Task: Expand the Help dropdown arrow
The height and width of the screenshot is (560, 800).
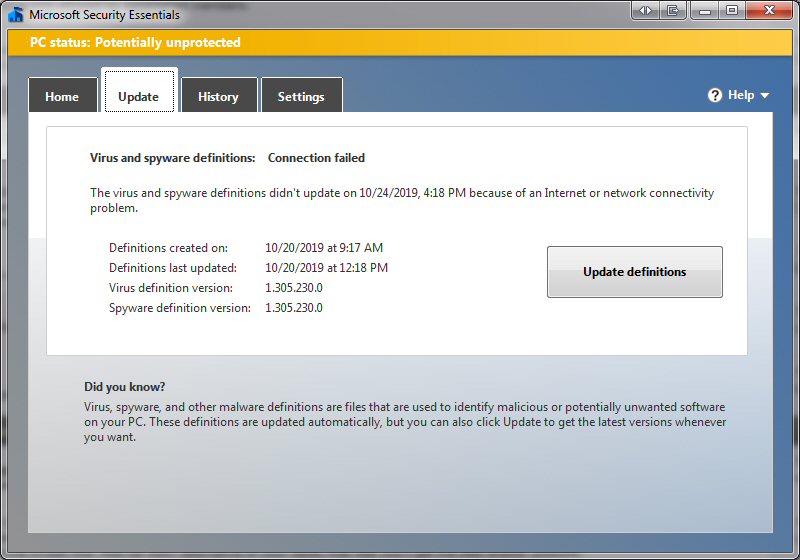Action: coord(764,95)
